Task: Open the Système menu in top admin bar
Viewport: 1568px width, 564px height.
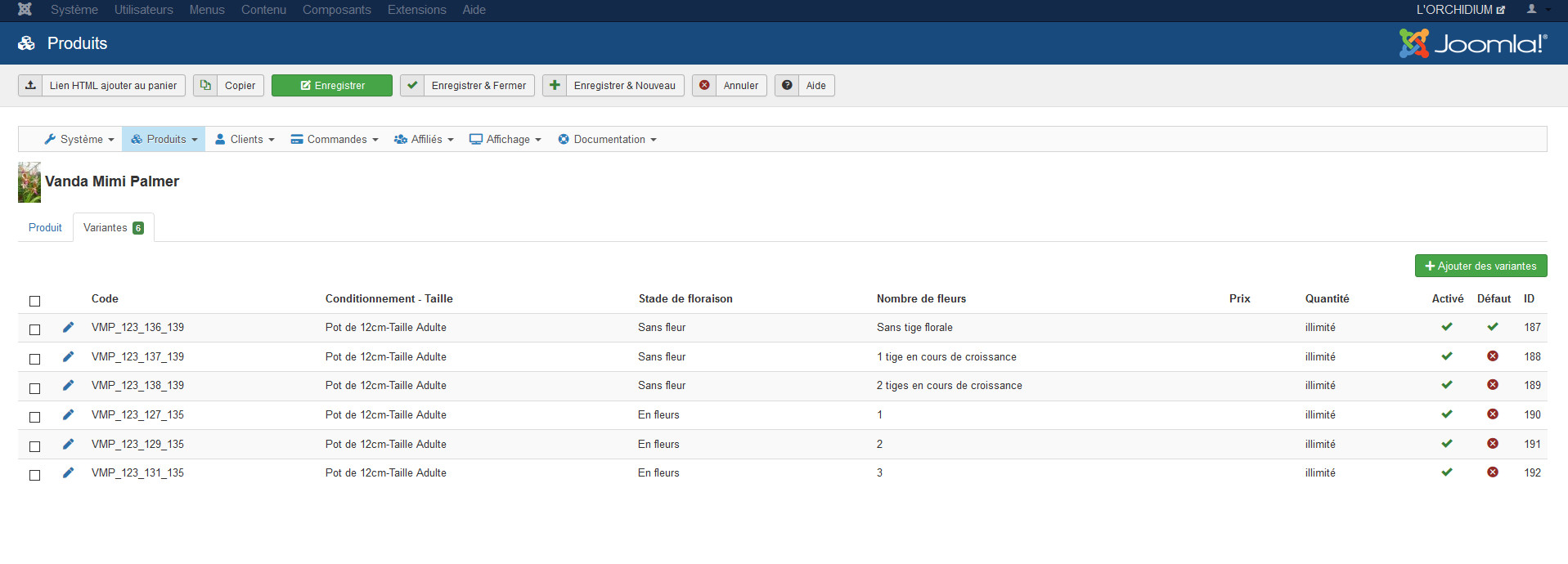Action: click(74, 10)
